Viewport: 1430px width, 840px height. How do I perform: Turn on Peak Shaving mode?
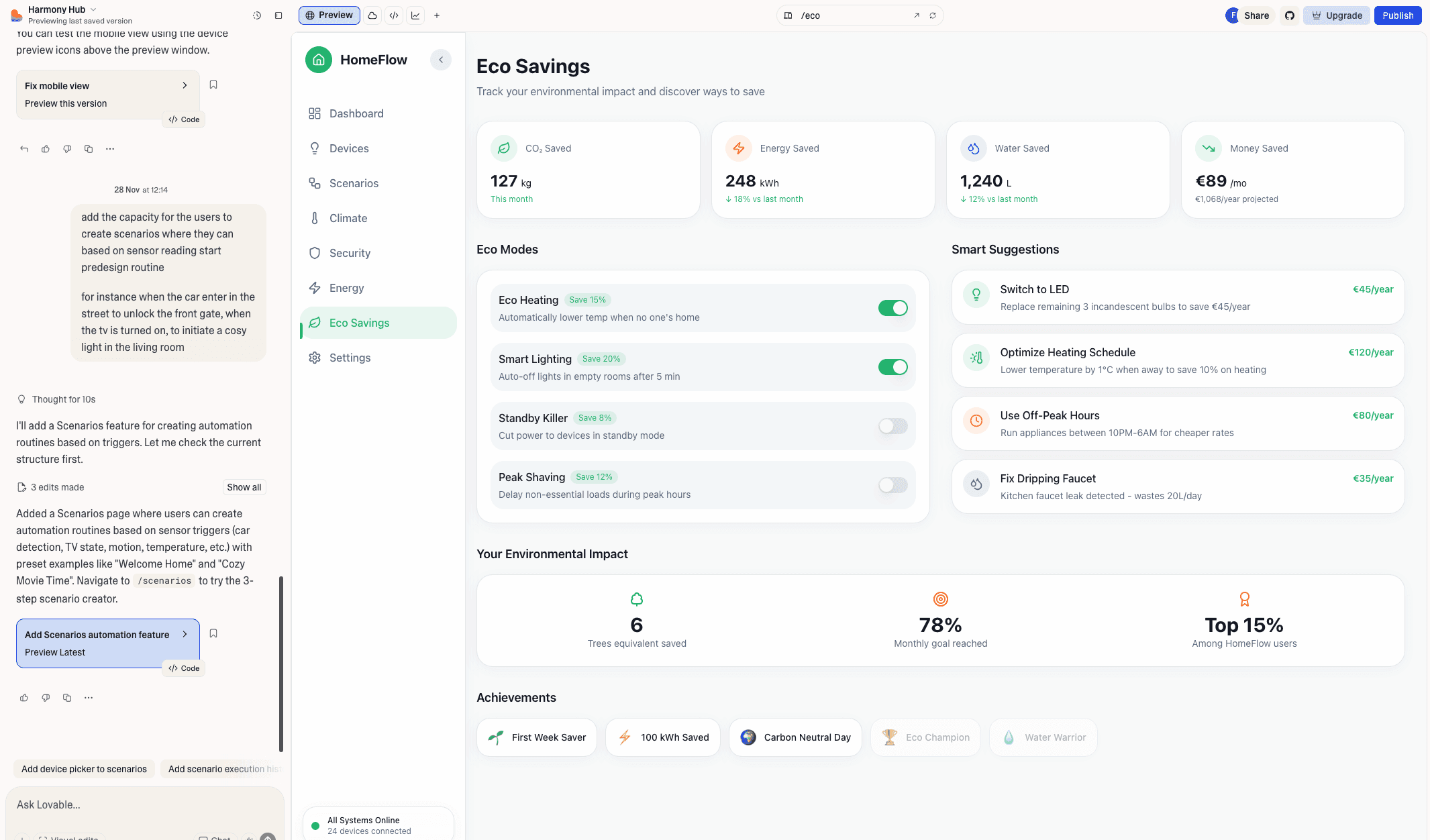[892, 485]
